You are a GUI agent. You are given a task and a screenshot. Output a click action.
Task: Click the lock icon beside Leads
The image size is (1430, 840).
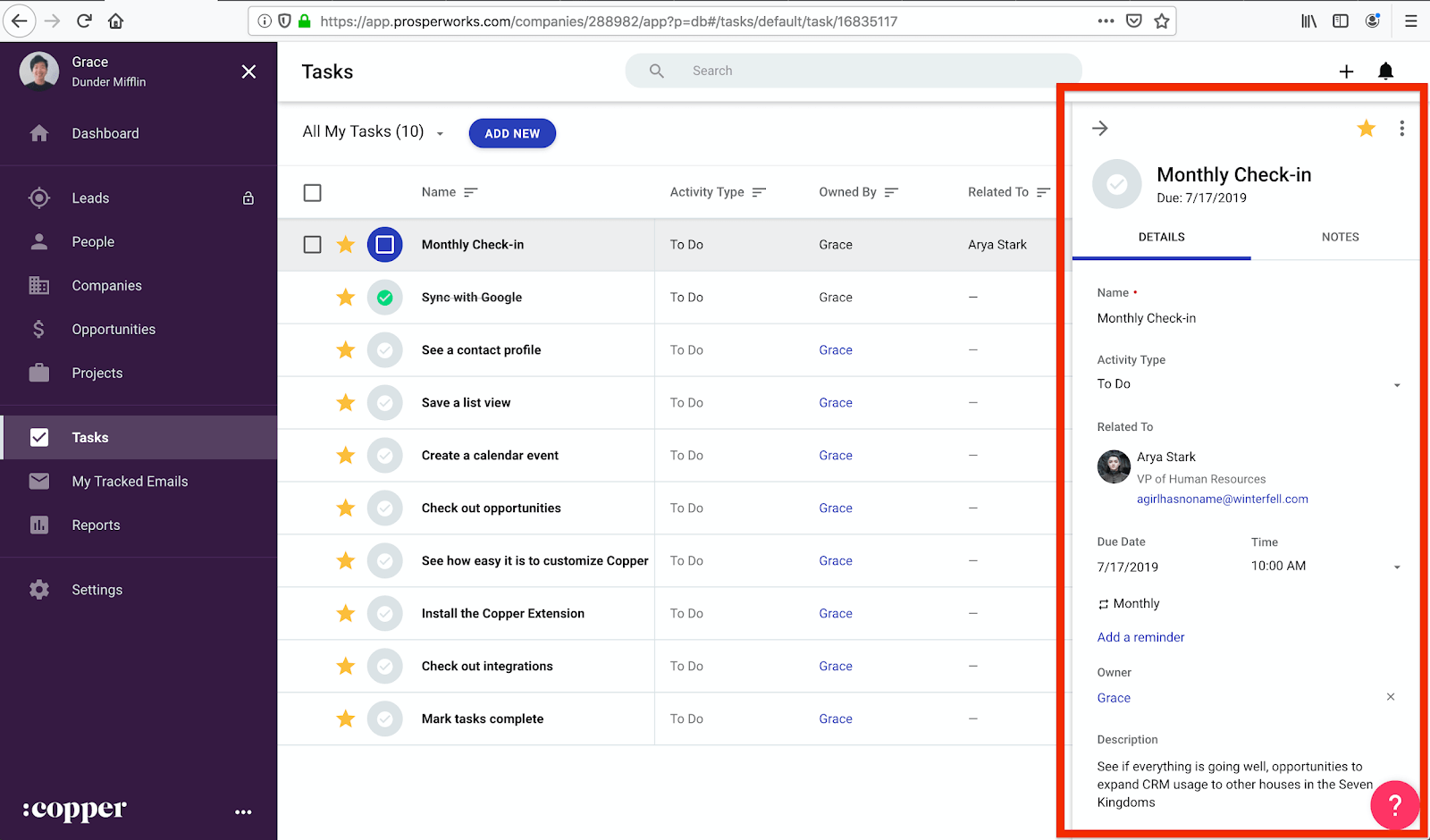(248, 198)
